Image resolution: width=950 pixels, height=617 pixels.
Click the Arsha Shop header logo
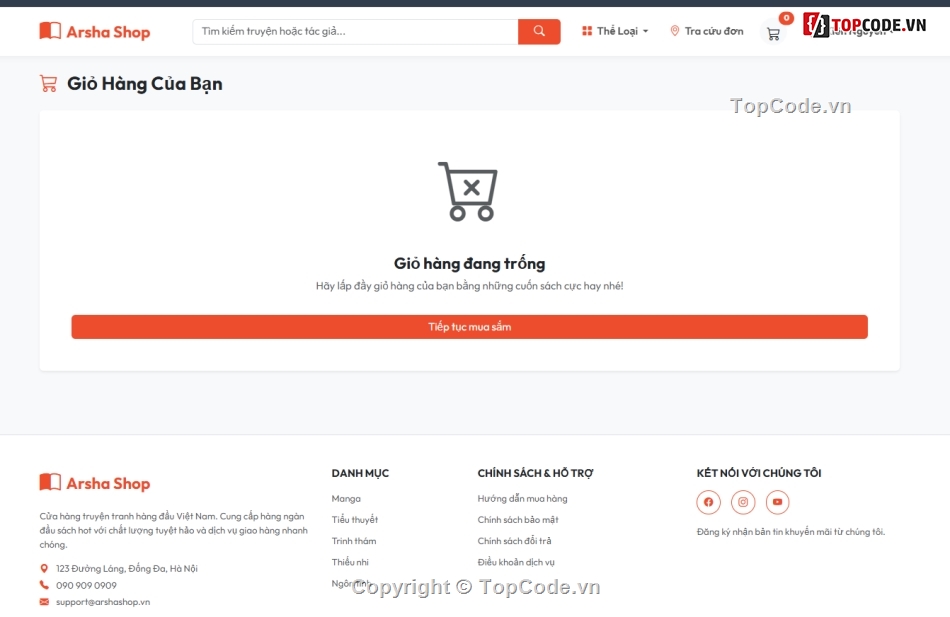click(95, 32)
